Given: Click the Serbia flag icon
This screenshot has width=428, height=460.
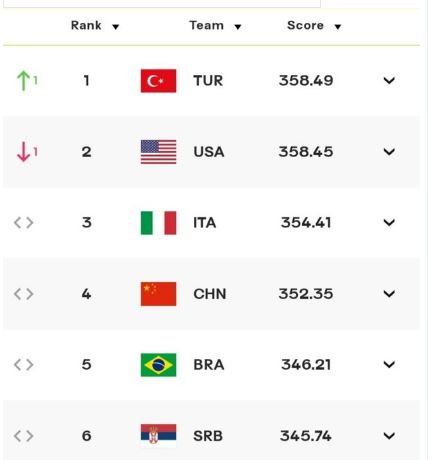Looking at the screenshot, I should [x=158, y=435].
